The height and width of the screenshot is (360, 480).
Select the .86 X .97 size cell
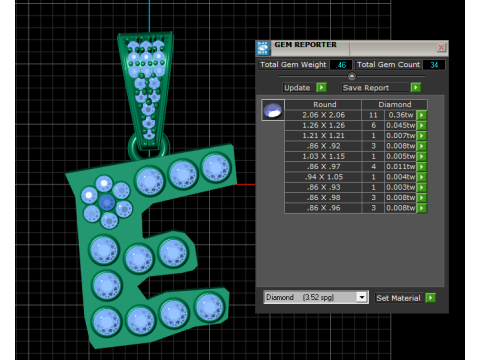323,167
